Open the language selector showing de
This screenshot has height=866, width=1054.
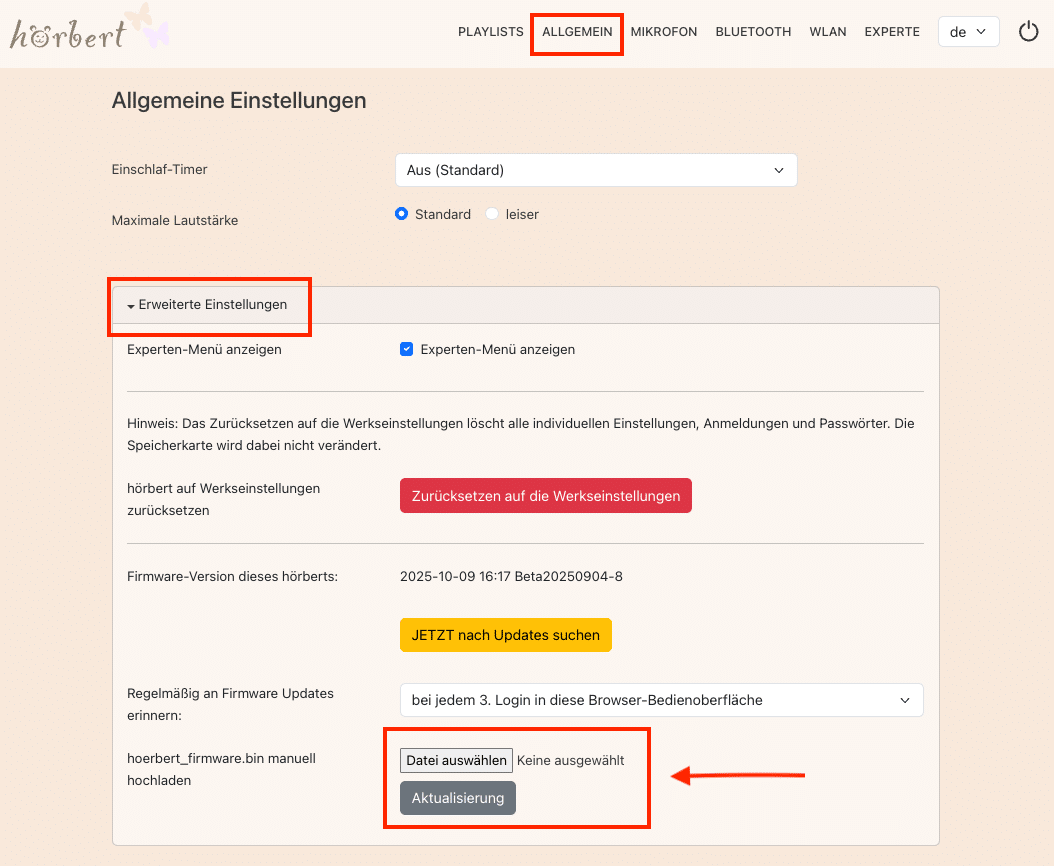pos(967,31)
